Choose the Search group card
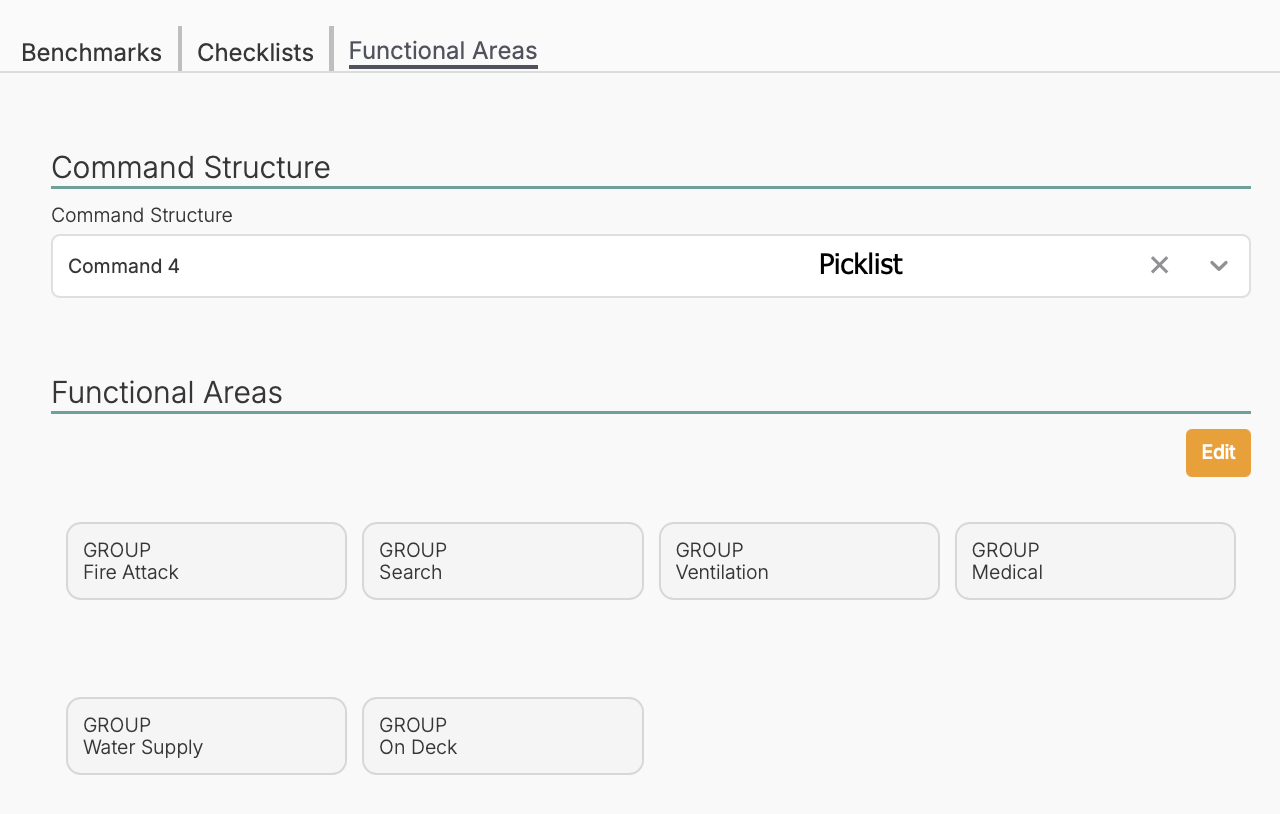 click(502, 561)
